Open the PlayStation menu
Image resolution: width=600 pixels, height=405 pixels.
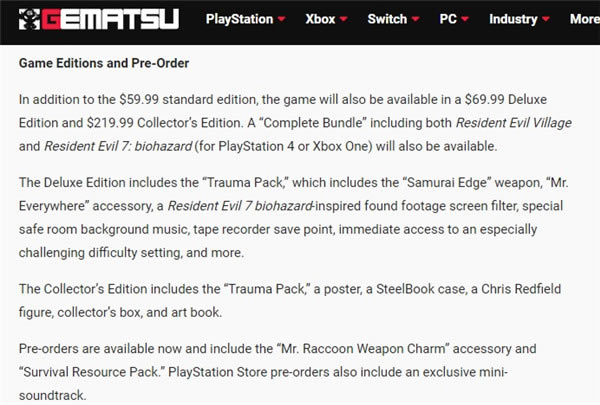pos(238,20)
